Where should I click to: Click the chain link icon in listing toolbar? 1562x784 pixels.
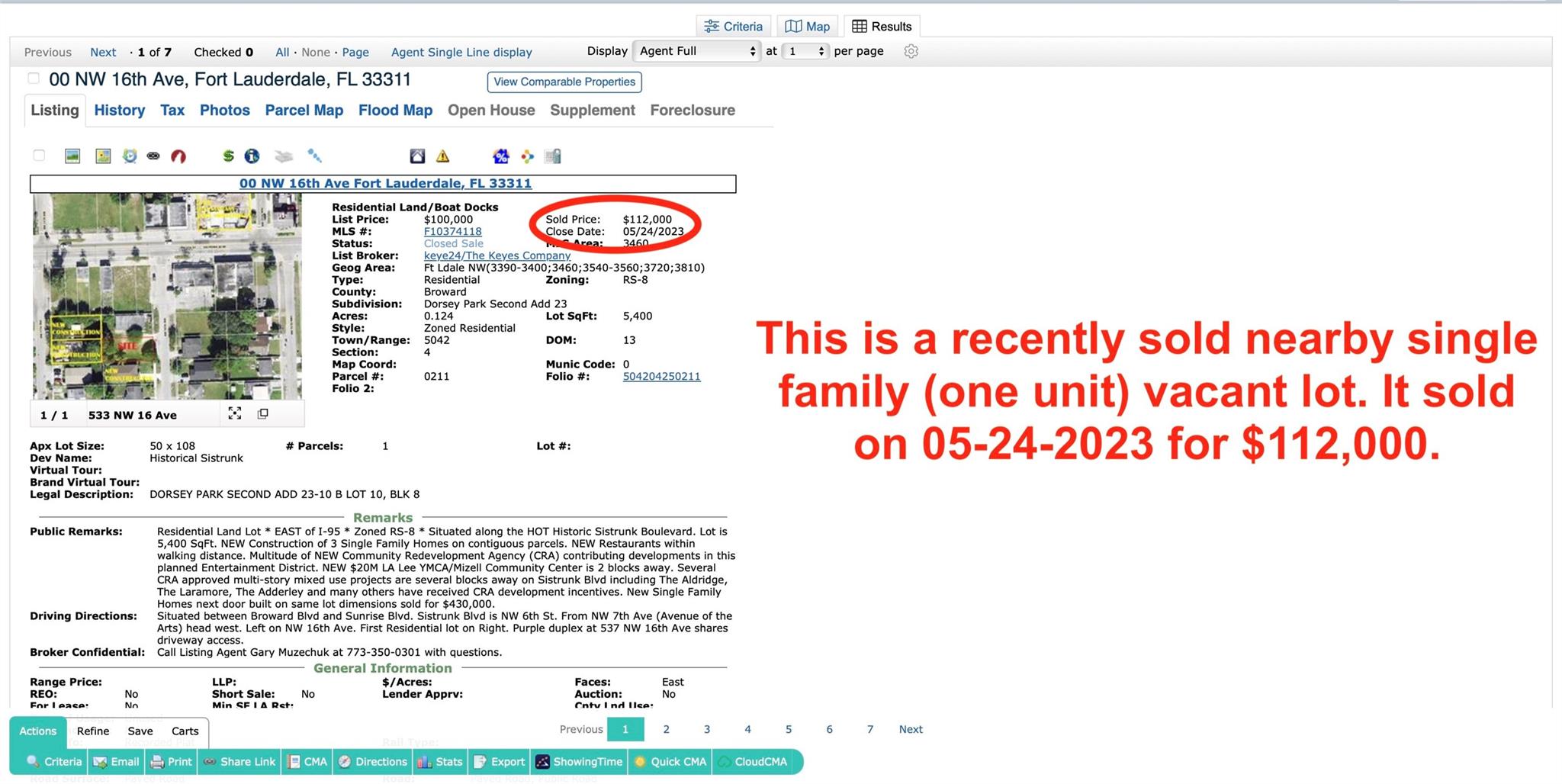(x=153, y=156)
